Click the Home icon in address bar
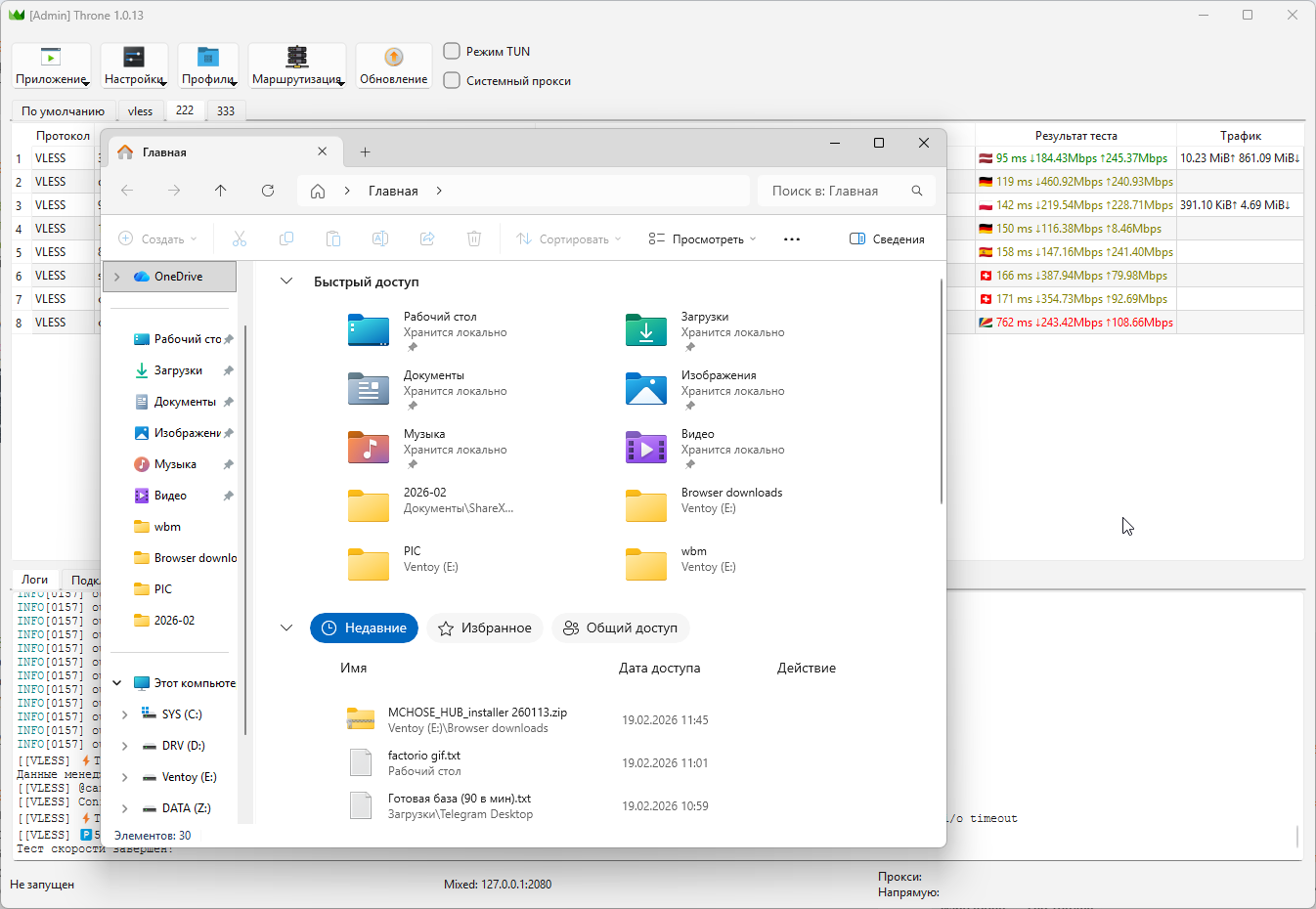The height and width of the screenshot is (909, 1316). coord(318,192)
